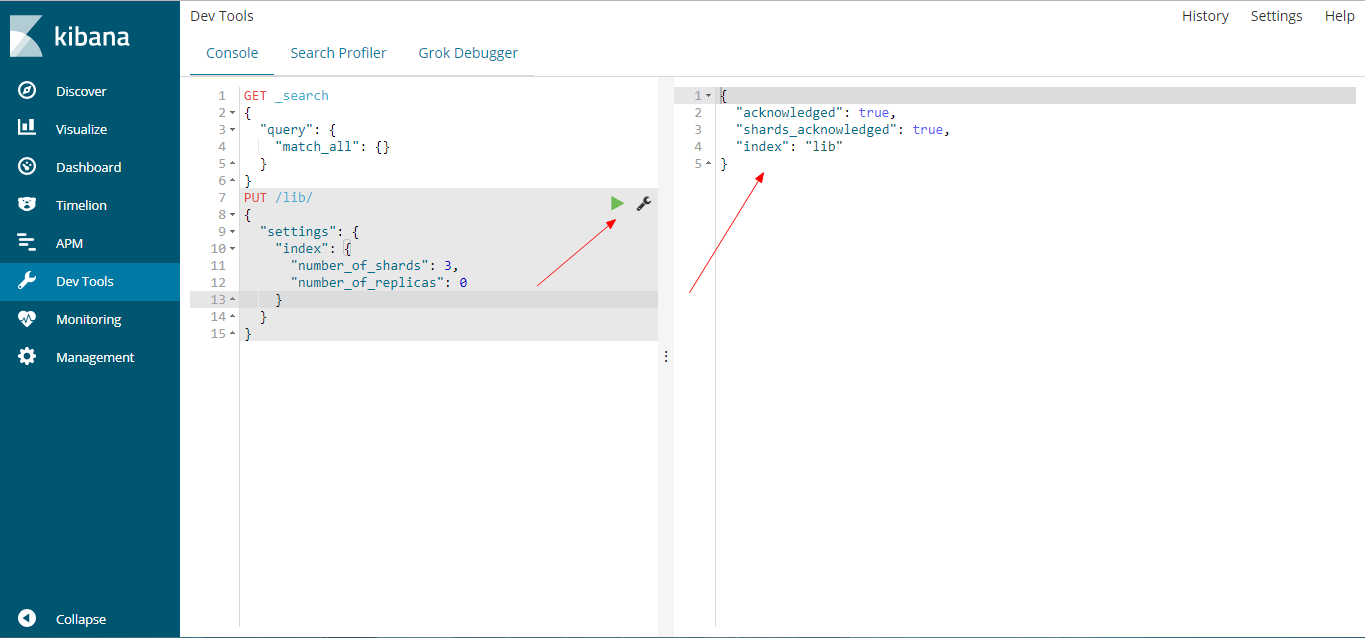
Task: Switch to Search Profiler tab
Action: tap(338, 53)
